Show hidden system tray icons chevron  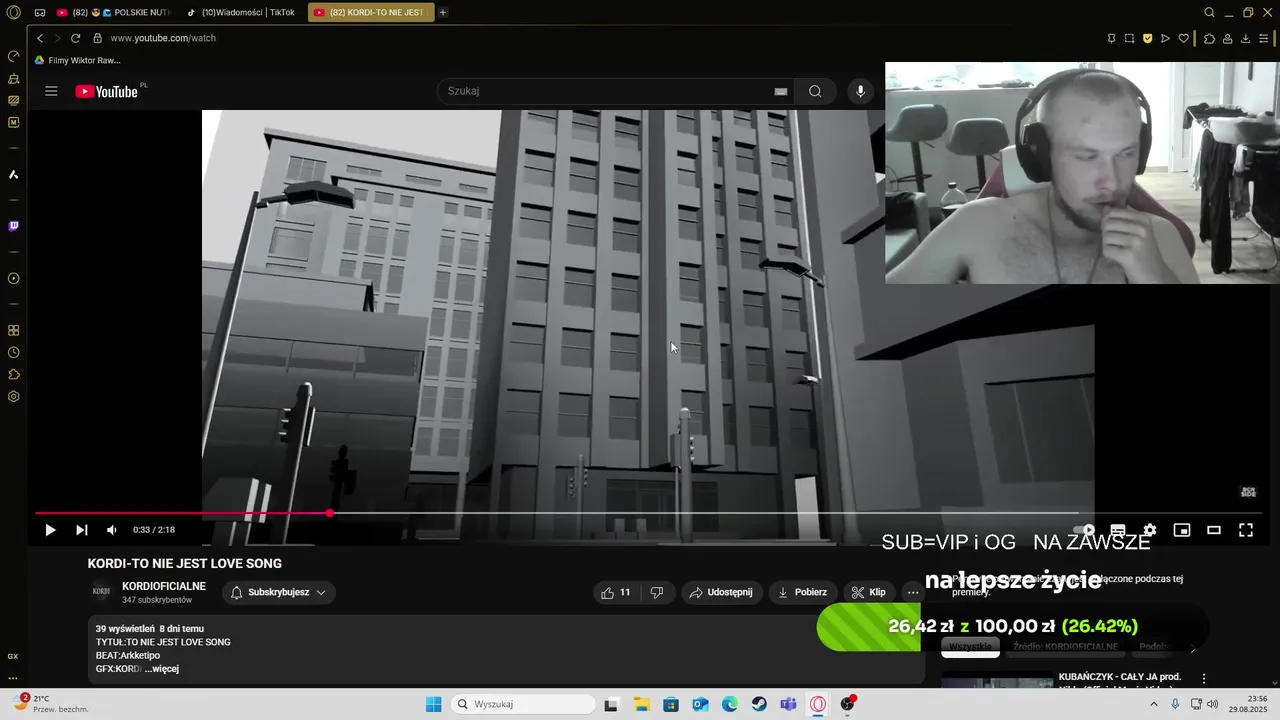click(x=1154, y=704)
